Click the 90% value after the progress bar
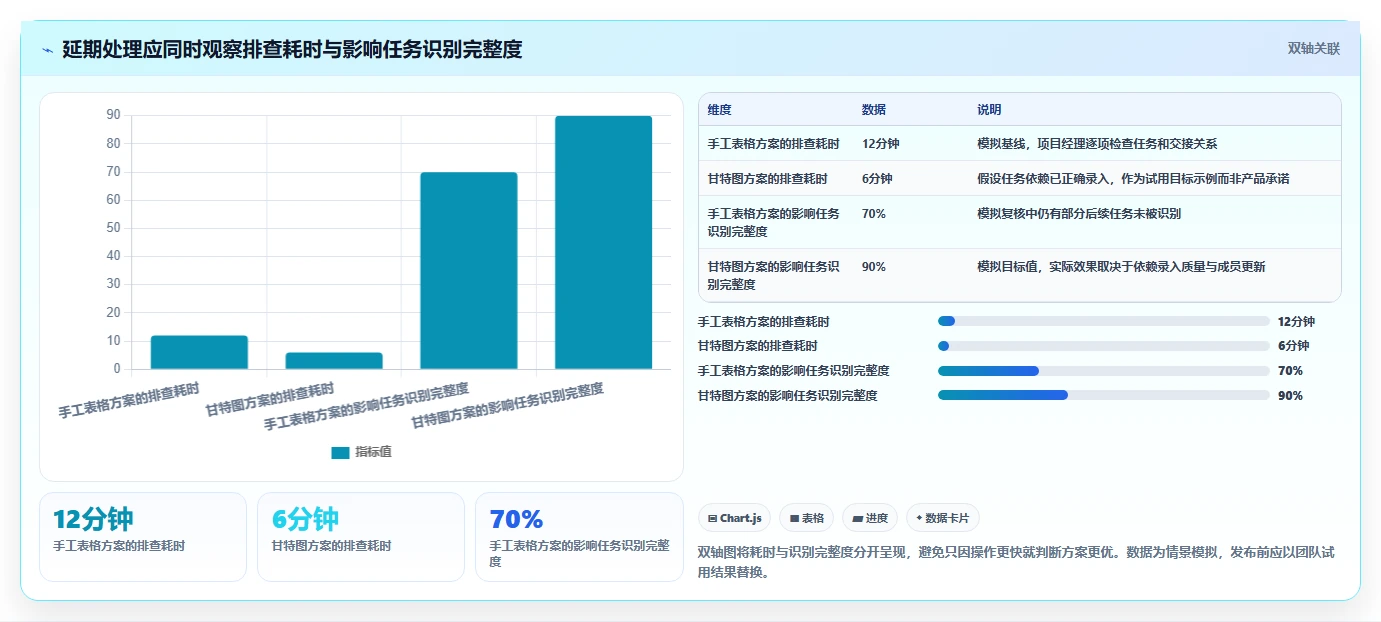Image resolution: width=1381 pixels, height=622 pixels. click(x=1290, y=395)
